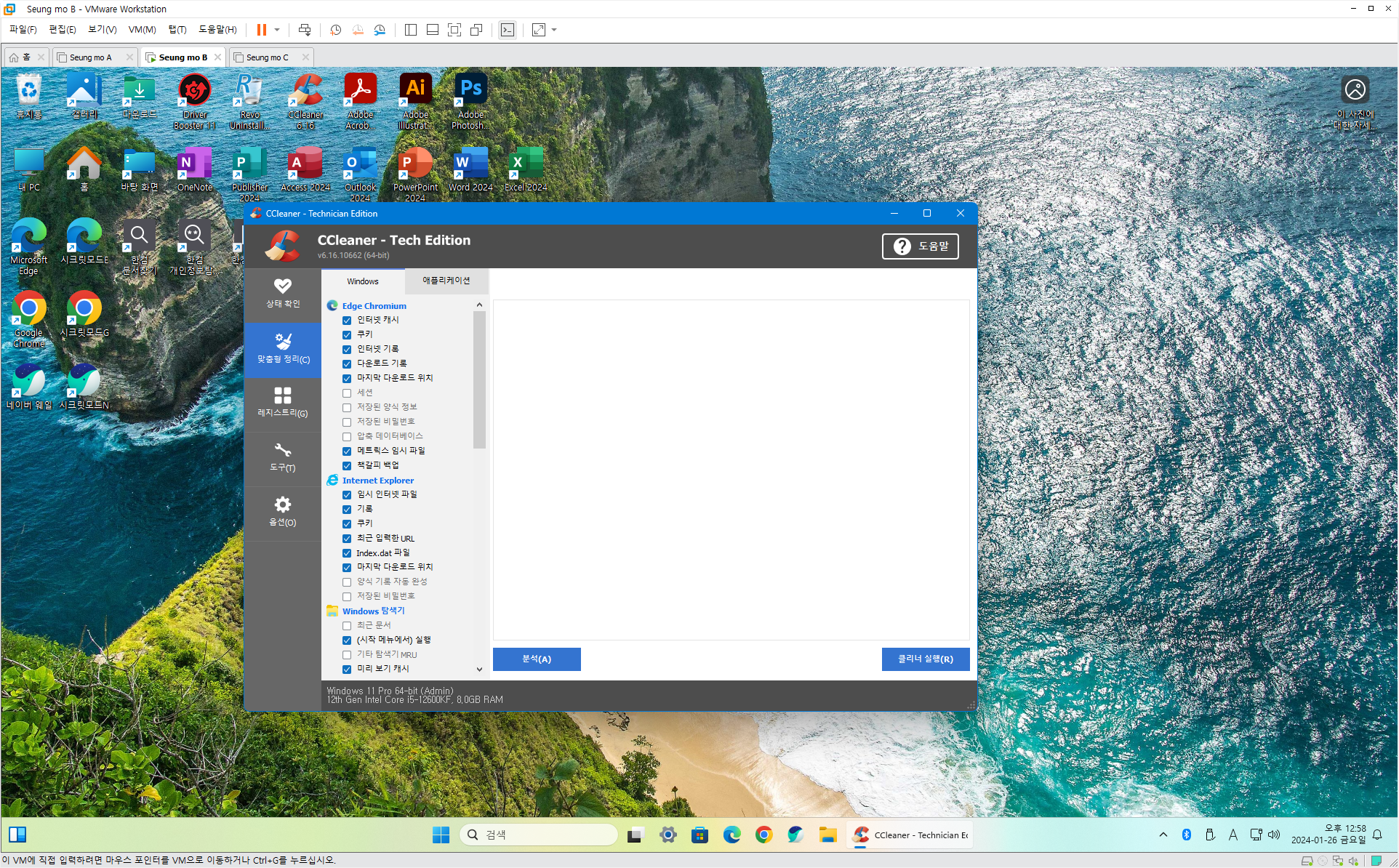Switch to the 애플리케이션 tab
This screenshot has width=1399, height=868.
tap(446, 281)
